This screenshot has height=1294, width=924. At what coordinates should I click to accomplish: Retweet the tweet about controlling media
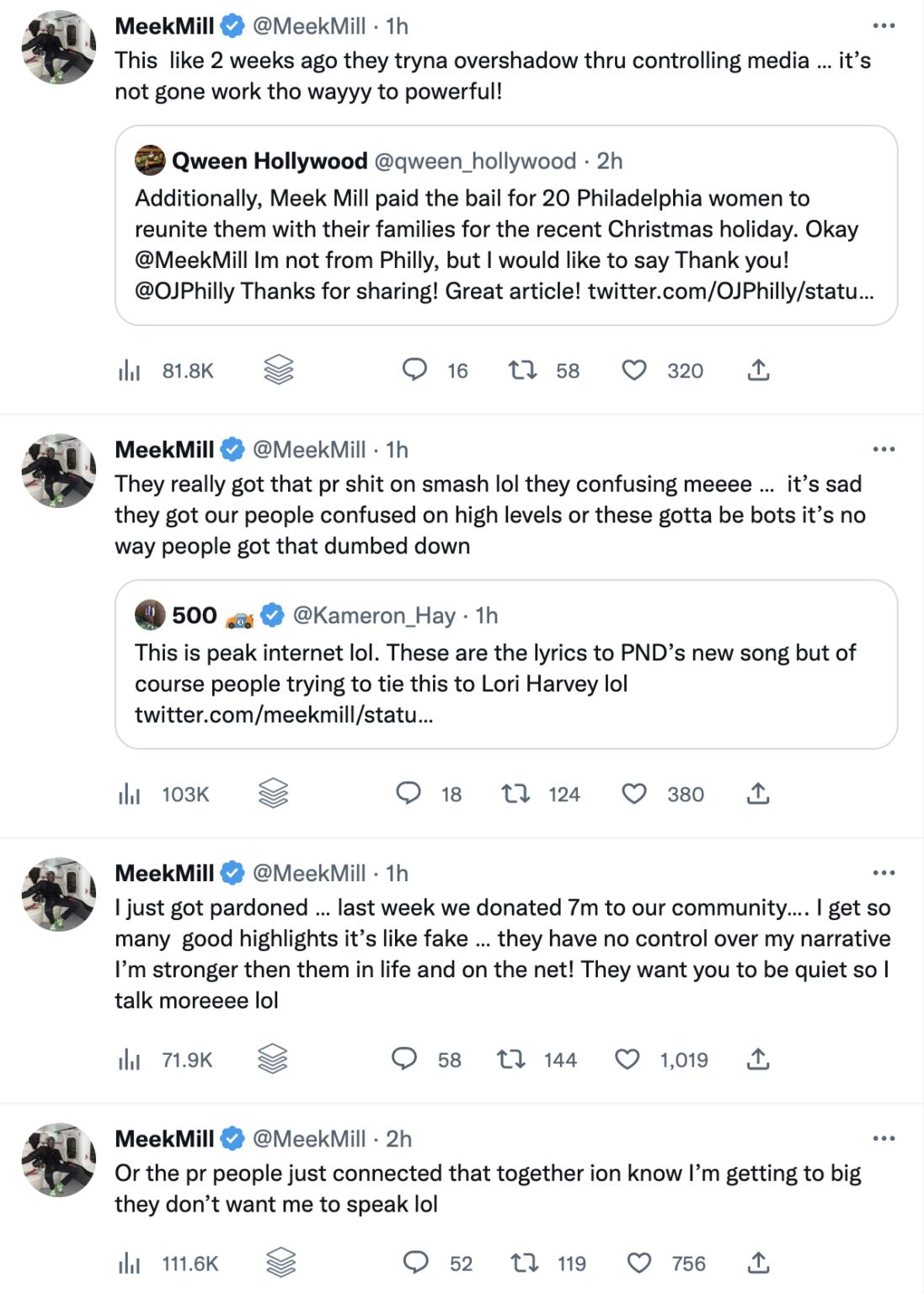point(523,371)
